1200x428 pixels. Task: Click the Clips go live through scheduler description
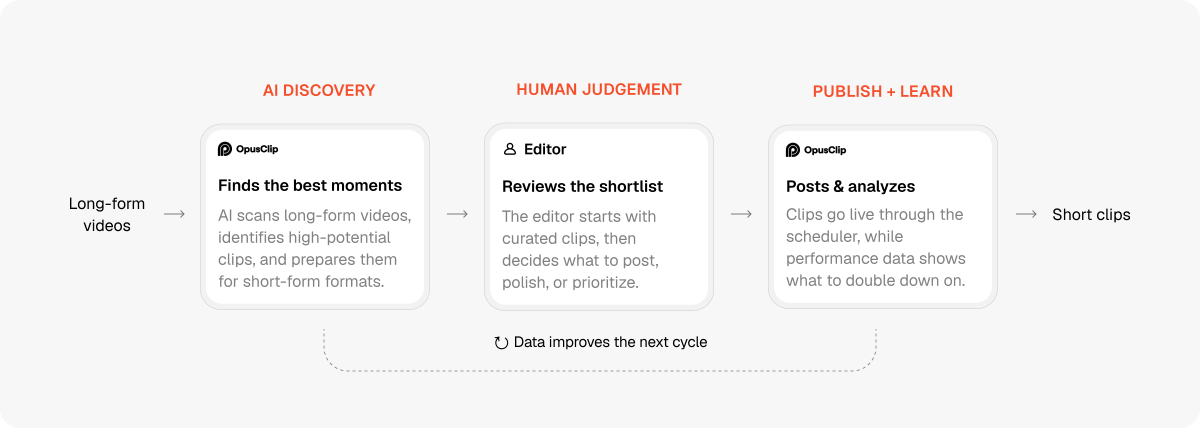(876, 247)
